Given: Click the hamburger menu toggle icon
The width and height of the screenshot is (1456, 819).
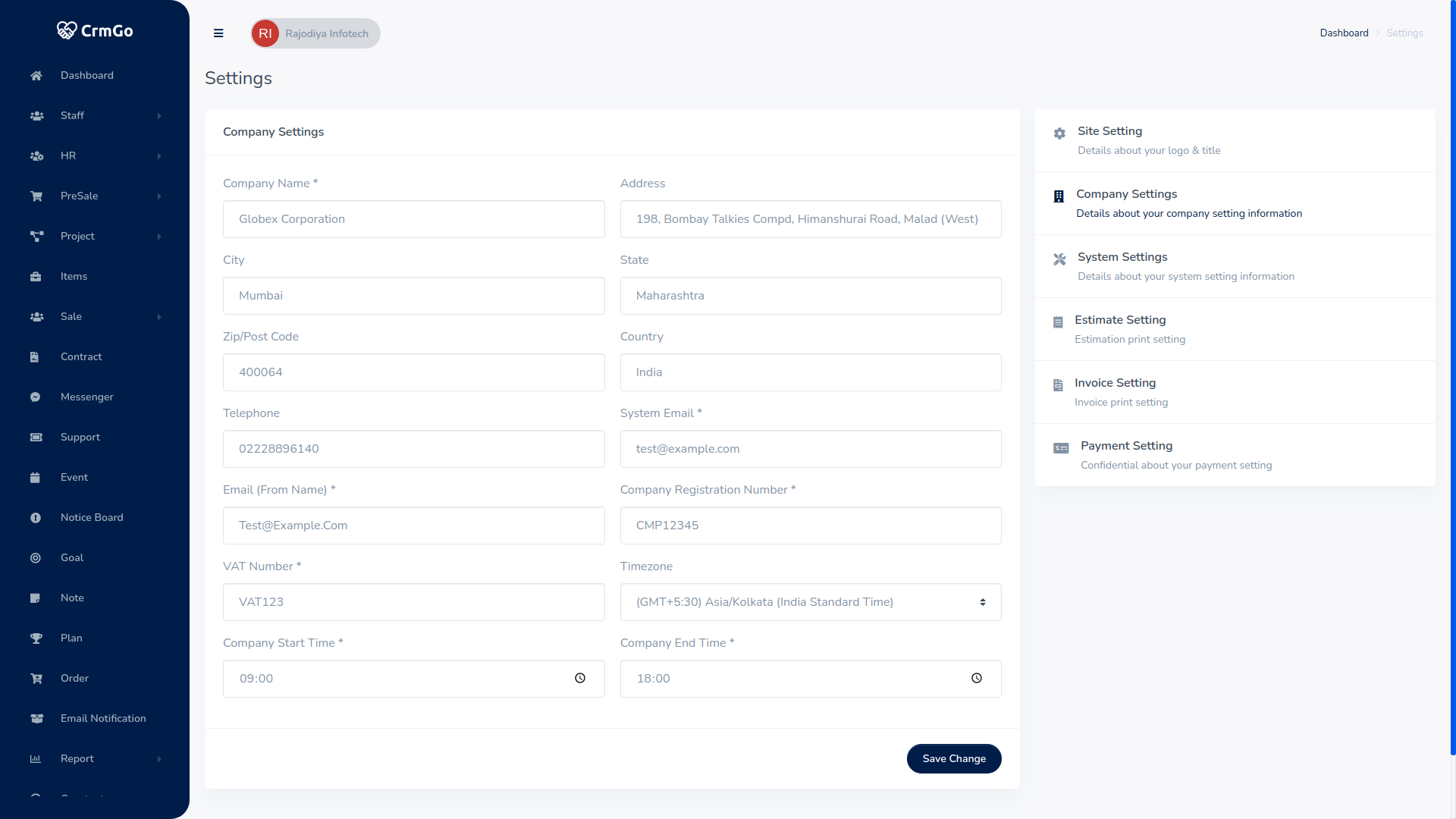Looking at the screenshot, I should (218, 33).
